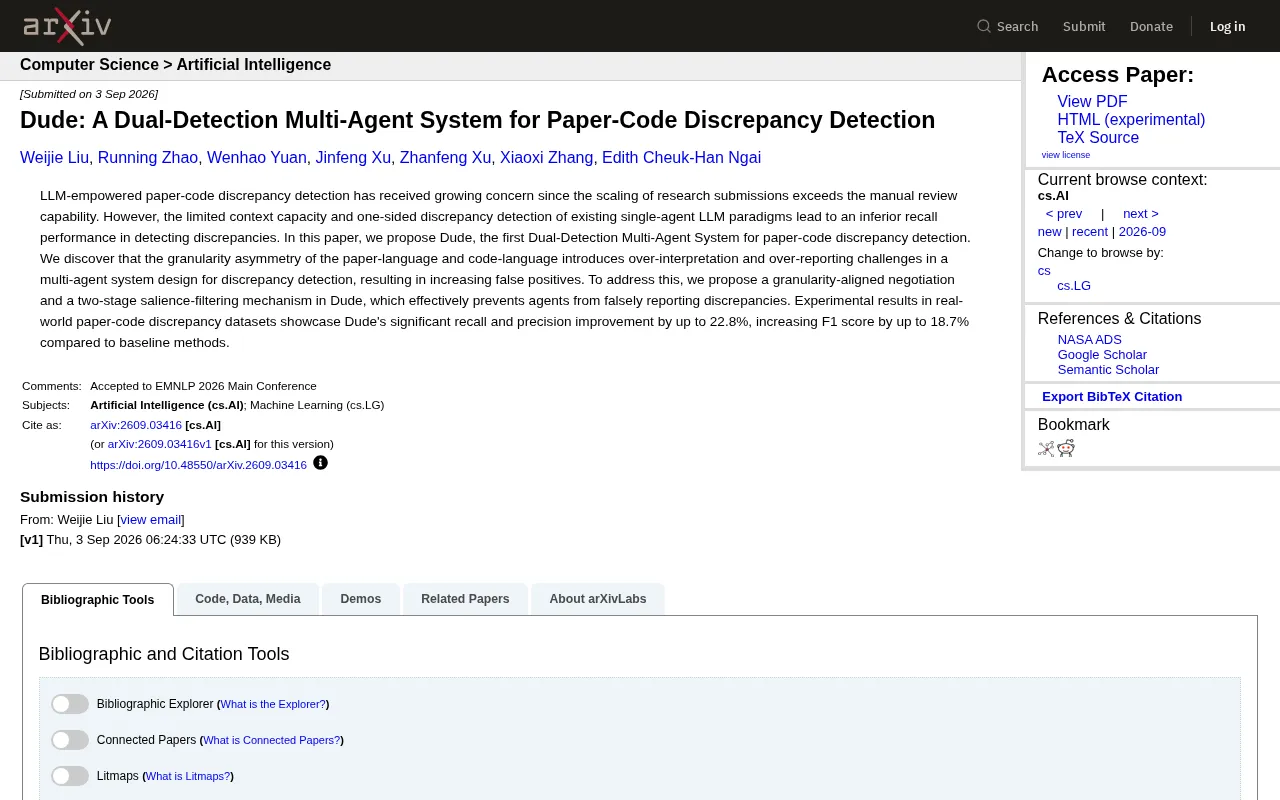The width and height of the screenshot is (1280, 800).
Task: Click Donate in the header
Action: [x=1151, y=26]
